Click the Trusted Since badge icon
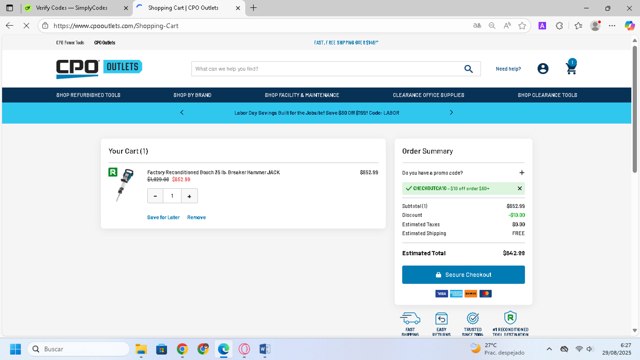The width and height of the screenshot is (640, 360). coord(473,318)
